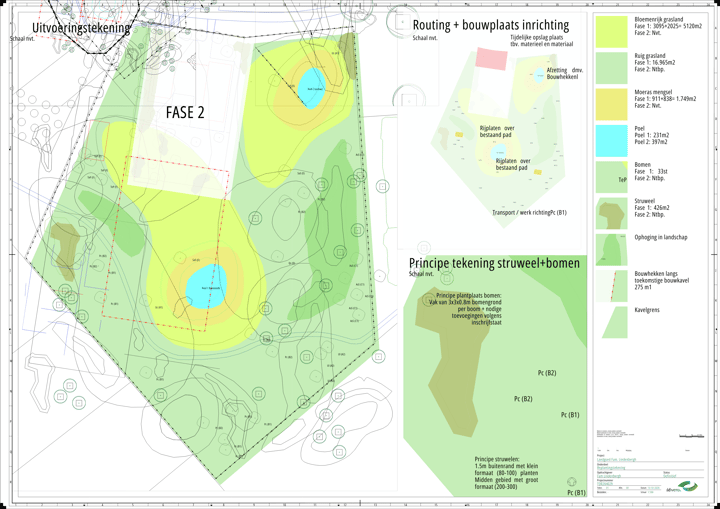Pick the cyan Poel legend swatch
720x509 pixels.
(x=611, y=140)
